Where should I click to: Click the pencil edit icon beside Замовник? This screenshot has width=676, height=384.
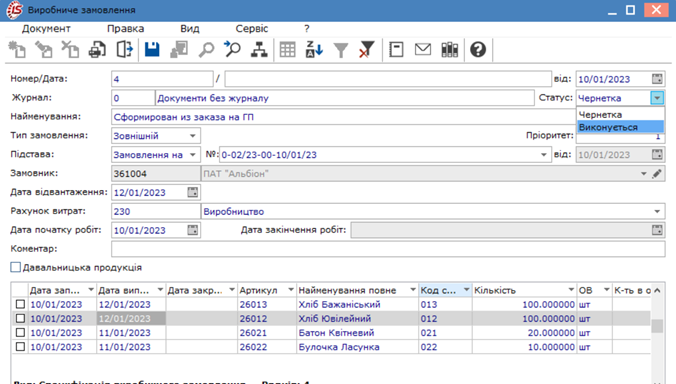click(657, 174)
